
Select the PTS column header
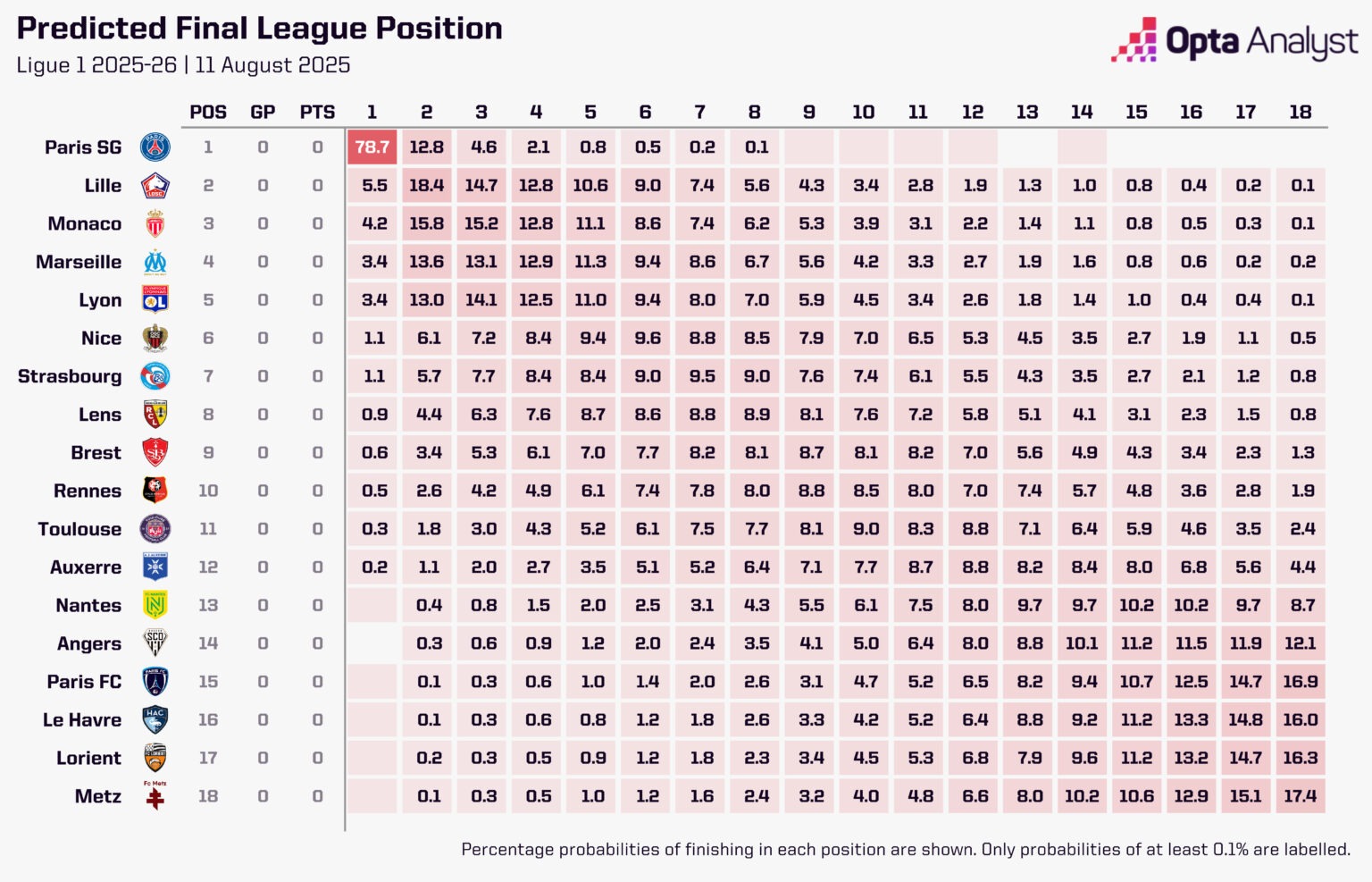pos(317,112)
